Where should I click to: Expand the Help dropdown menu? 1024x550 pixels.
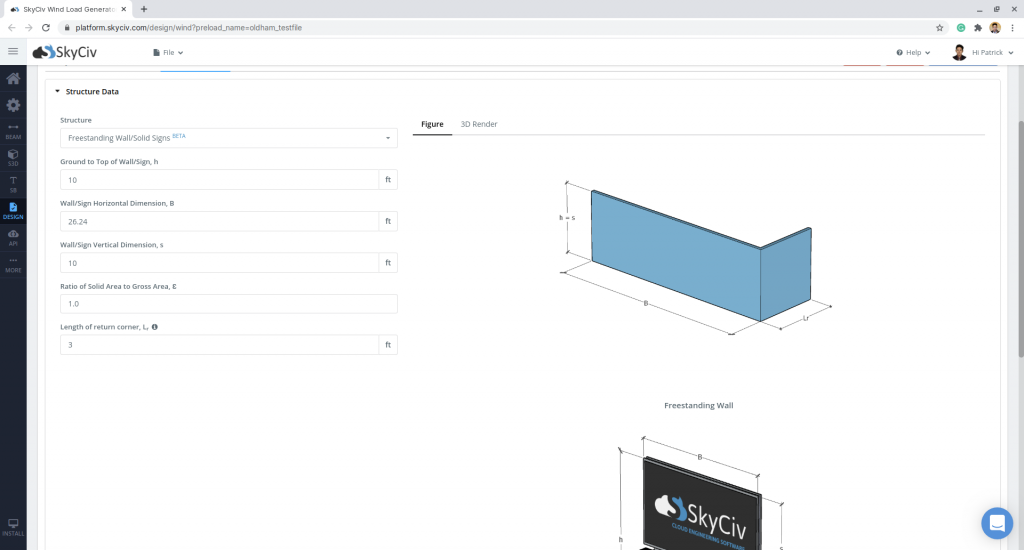pos(913,52)
